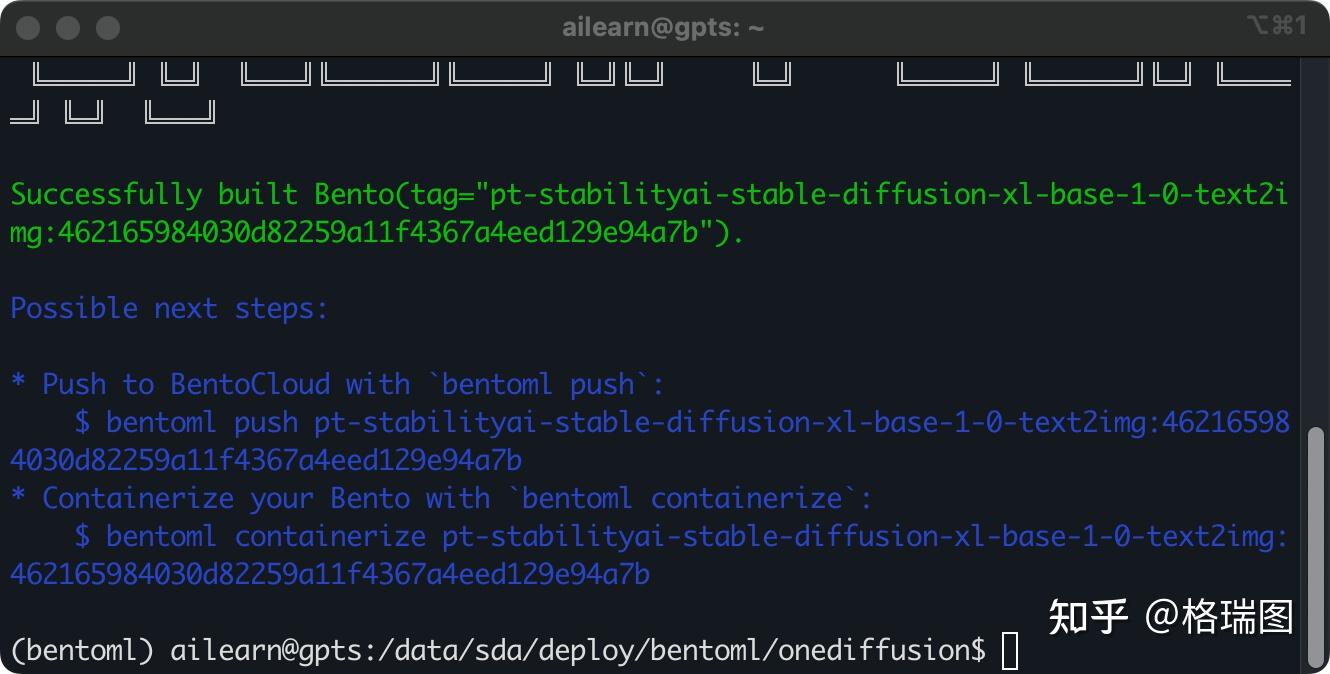Click the red close traffic light

pos(28,27)
